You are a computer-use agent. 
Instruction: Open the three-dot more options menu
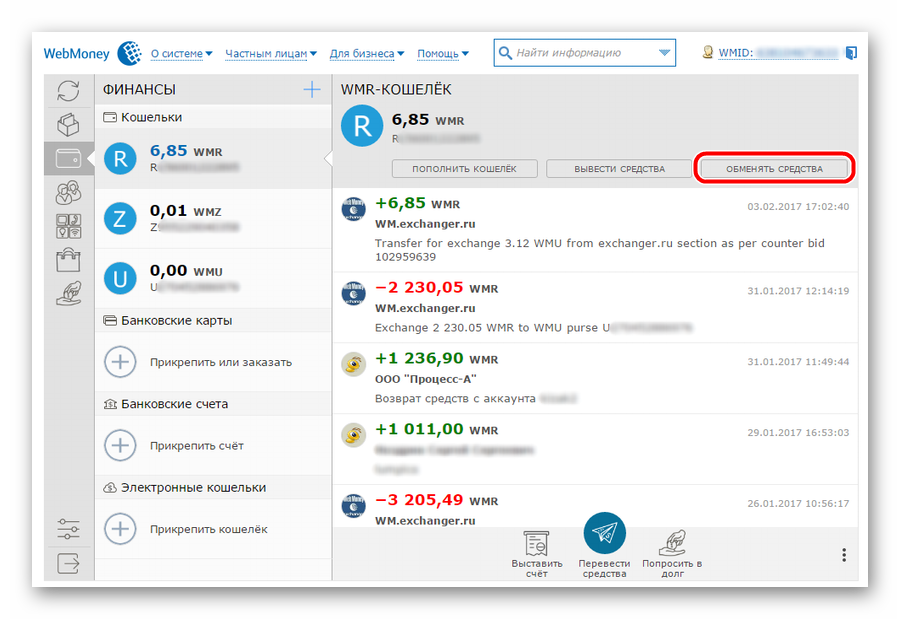(x=844, y=555)
